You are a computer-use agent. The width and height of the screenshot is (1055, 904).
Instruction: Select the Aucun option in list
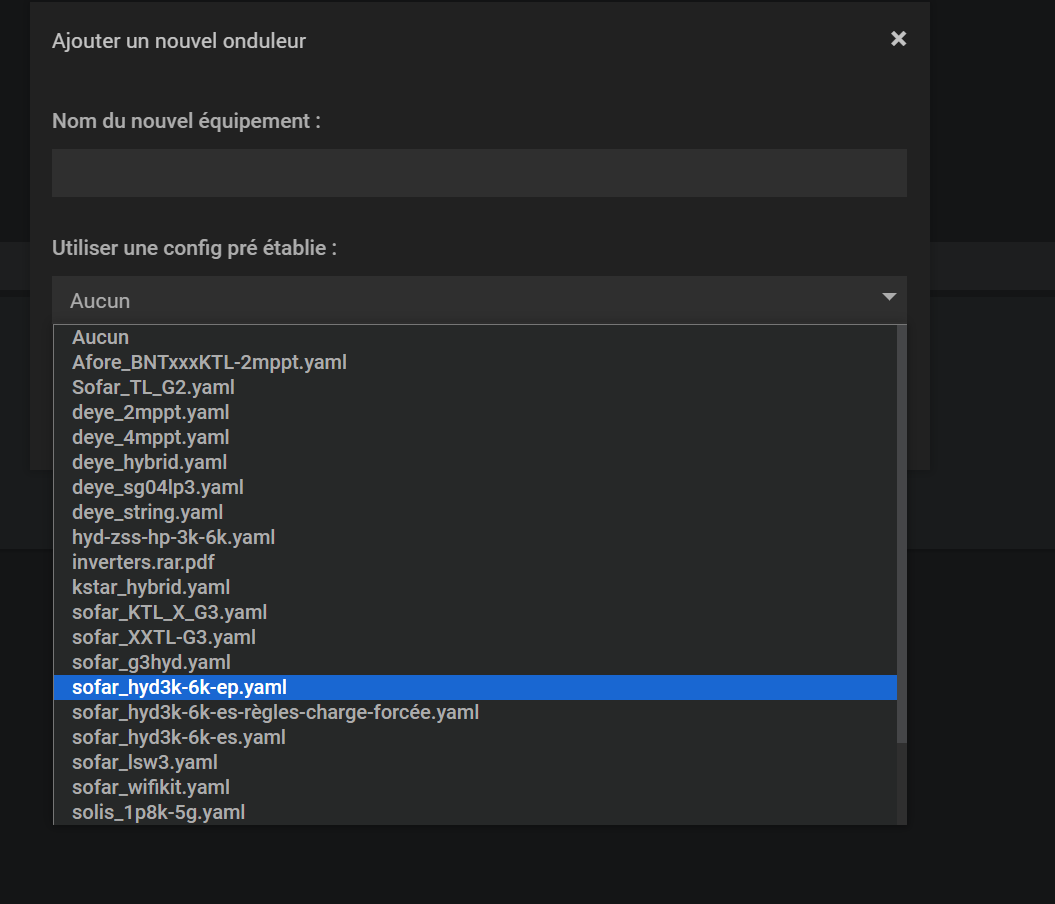point(101,338)
